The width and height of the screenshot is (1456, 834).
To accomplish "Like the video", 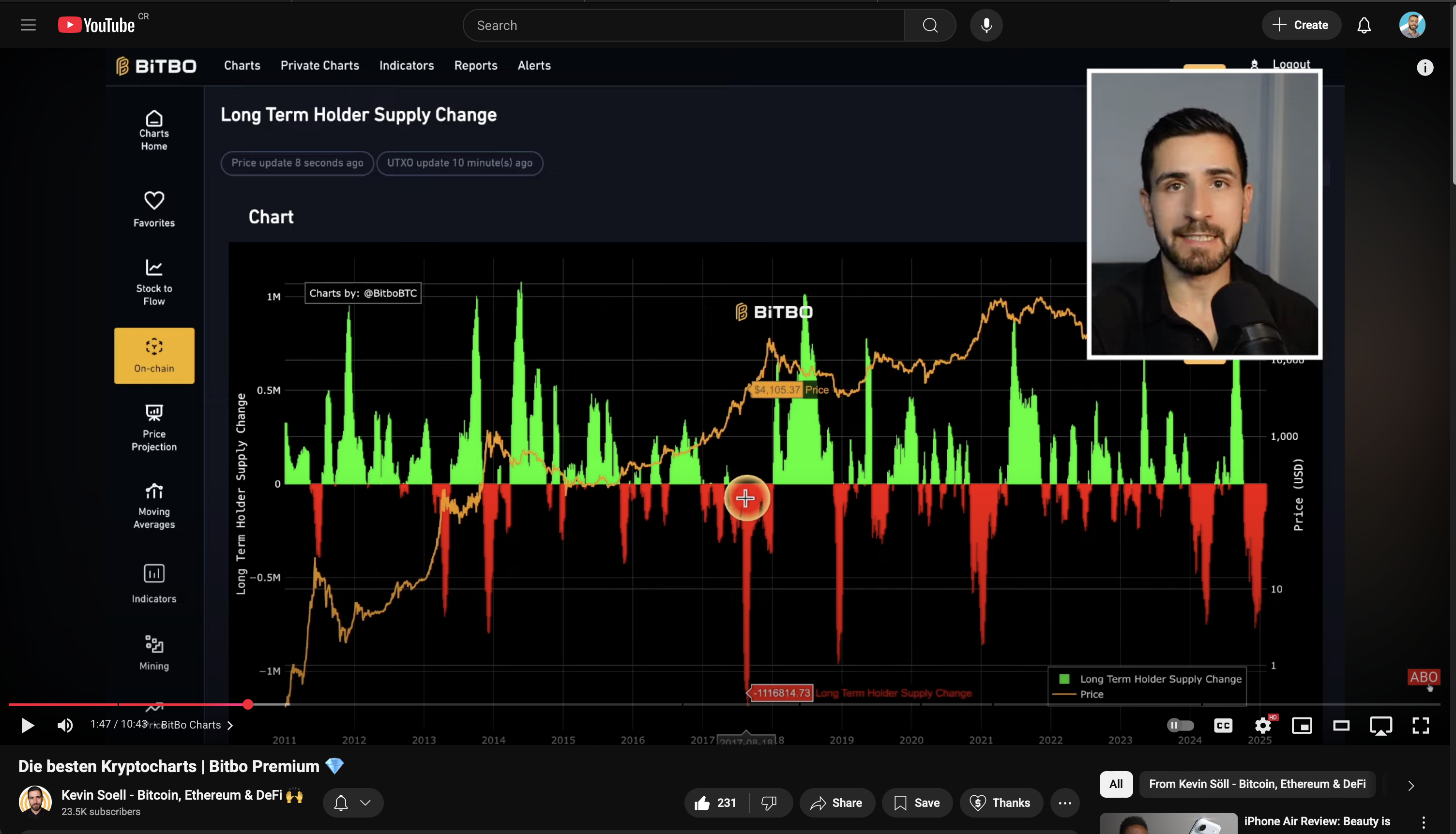I will pyautogui.click(x=716, y=803).
